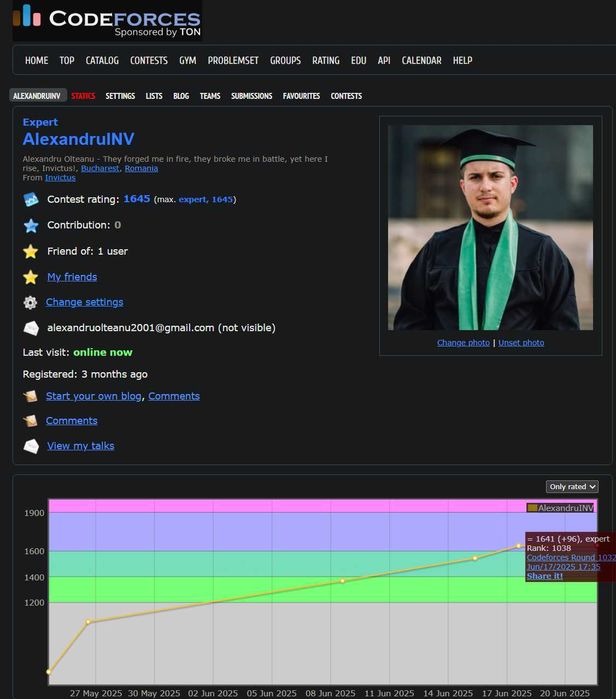Click the online now status text
This screenshot has height=699, width=616.
point(103,353)
